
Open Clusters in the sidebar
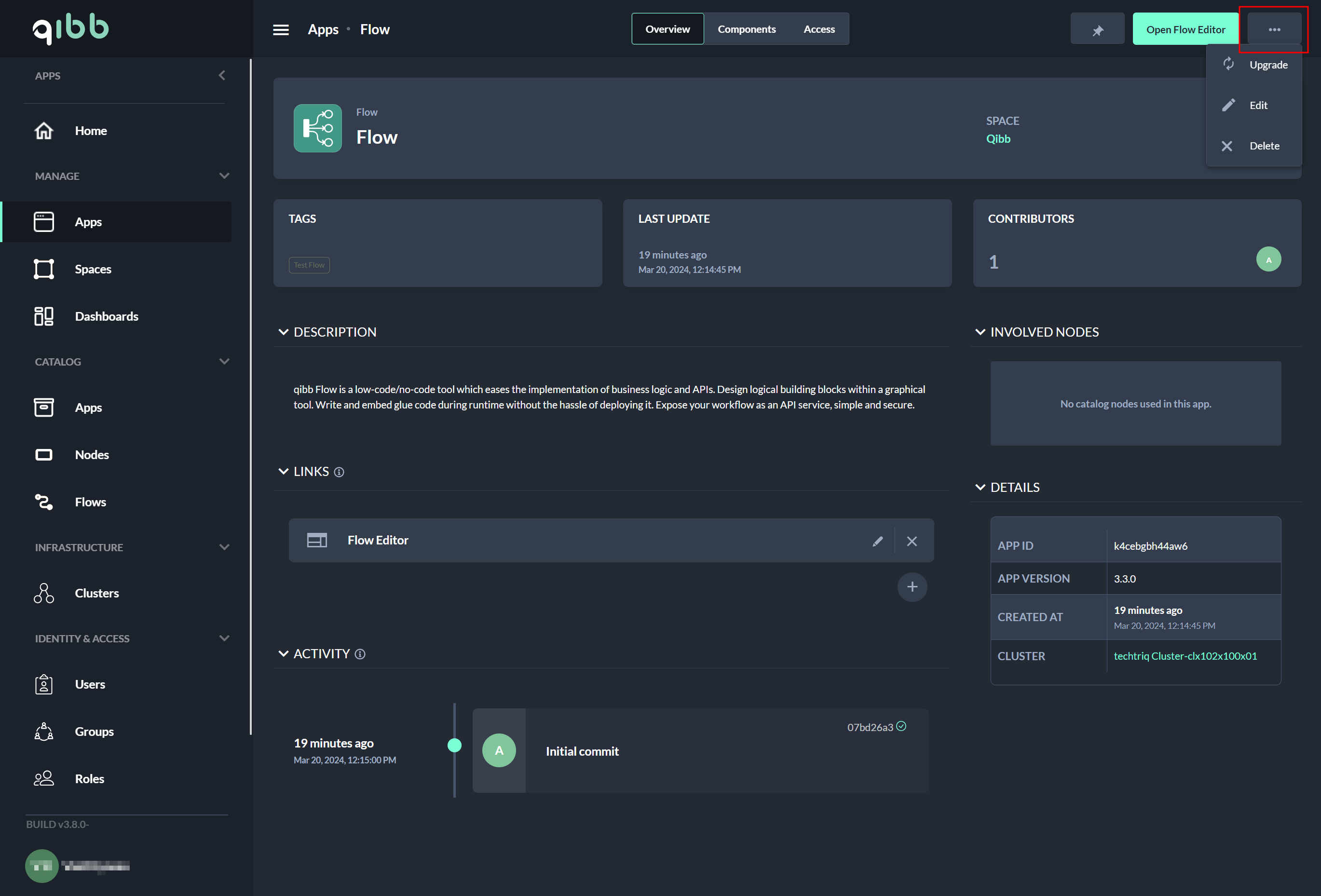click(x=96, y=593)
